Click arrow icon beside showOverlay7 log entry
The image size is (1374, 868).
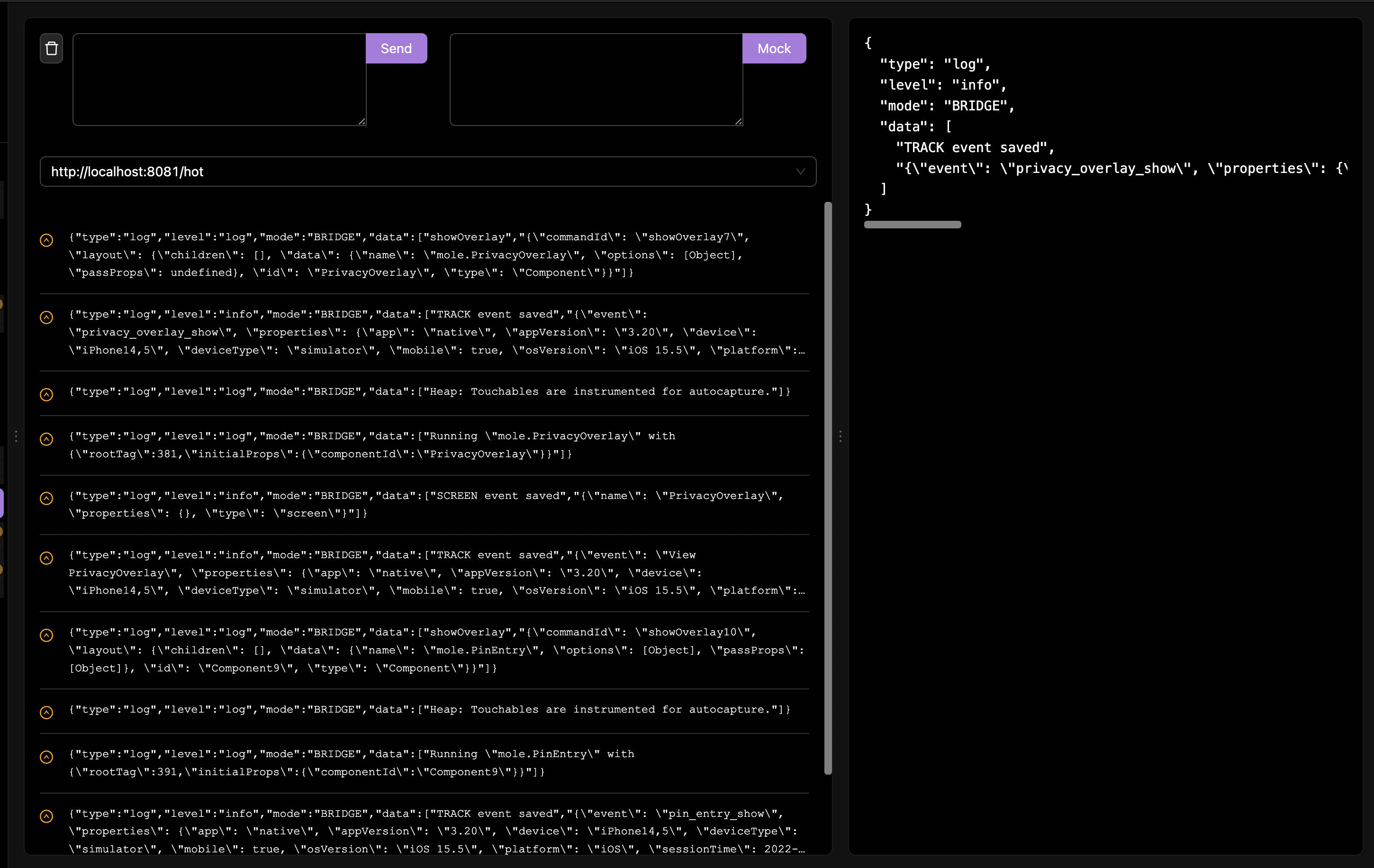[x=47, y=240]
